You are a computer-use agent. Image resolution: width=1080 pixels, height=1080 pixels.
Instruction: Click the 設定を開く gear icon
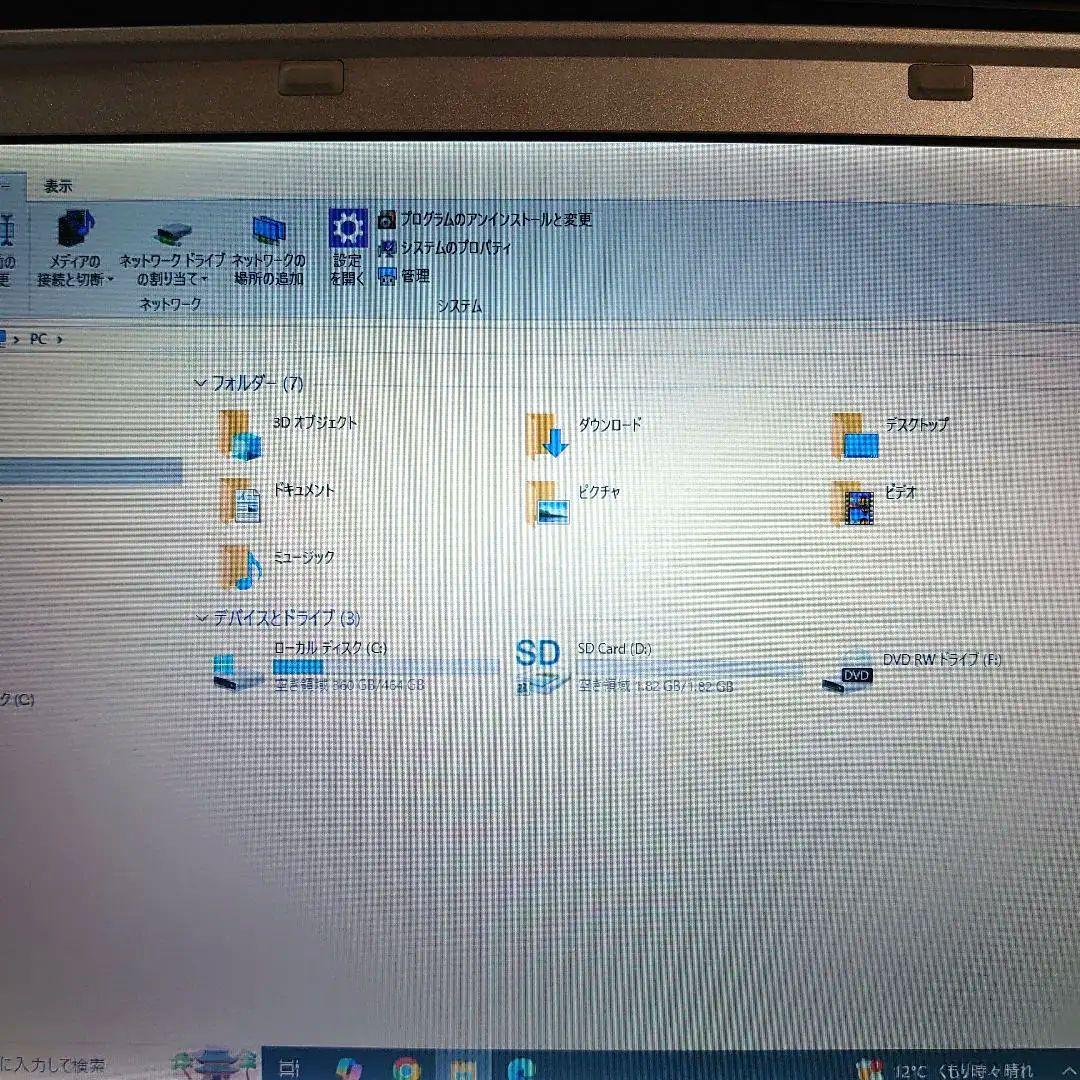tap(348, 230)
